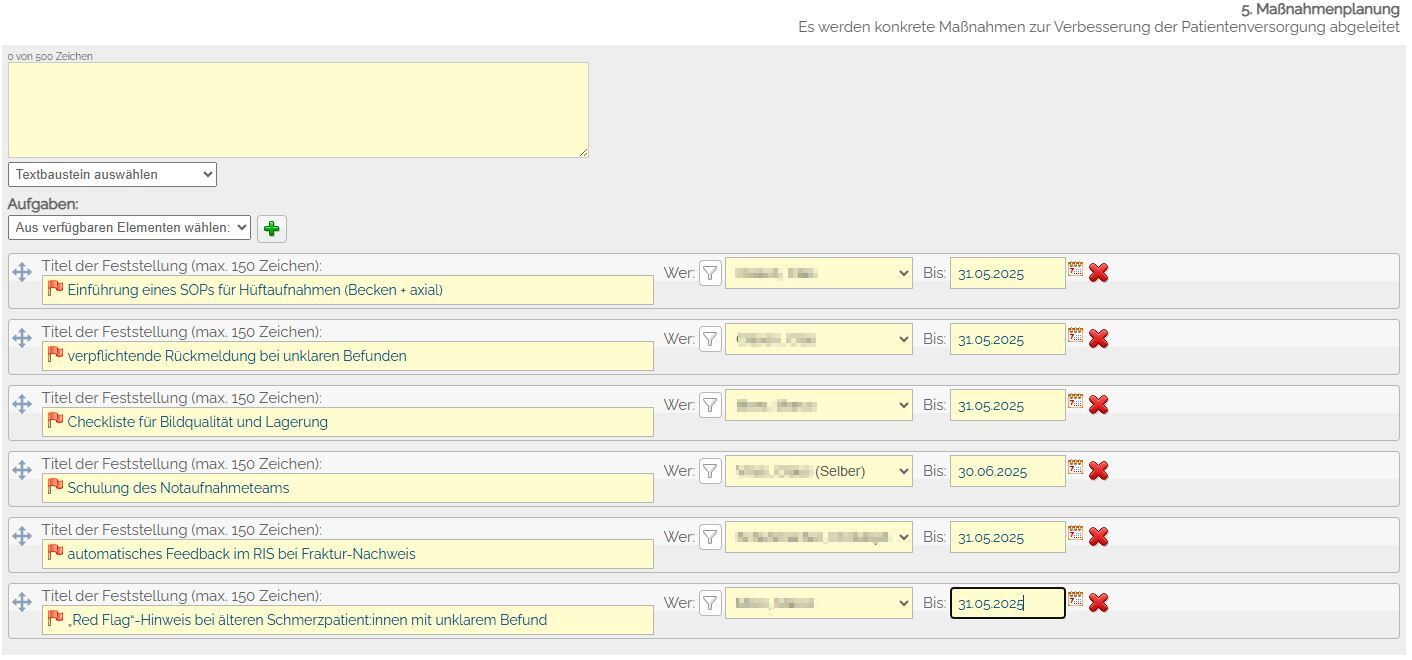Screen dimensions: 1412x660
Task: Click red flag icon beside 'Einführung eines SOPs'
Action: click(55, 289)
